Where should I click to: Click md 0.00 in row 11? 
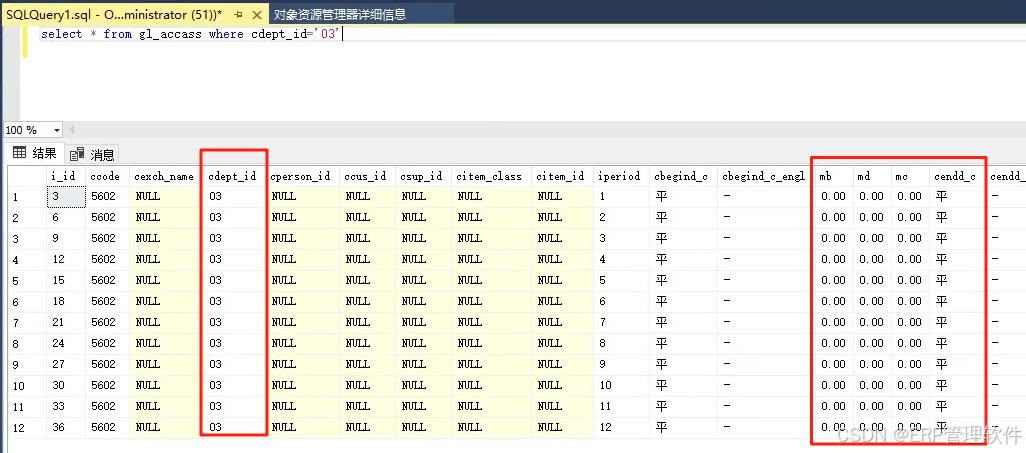point(872,406)
